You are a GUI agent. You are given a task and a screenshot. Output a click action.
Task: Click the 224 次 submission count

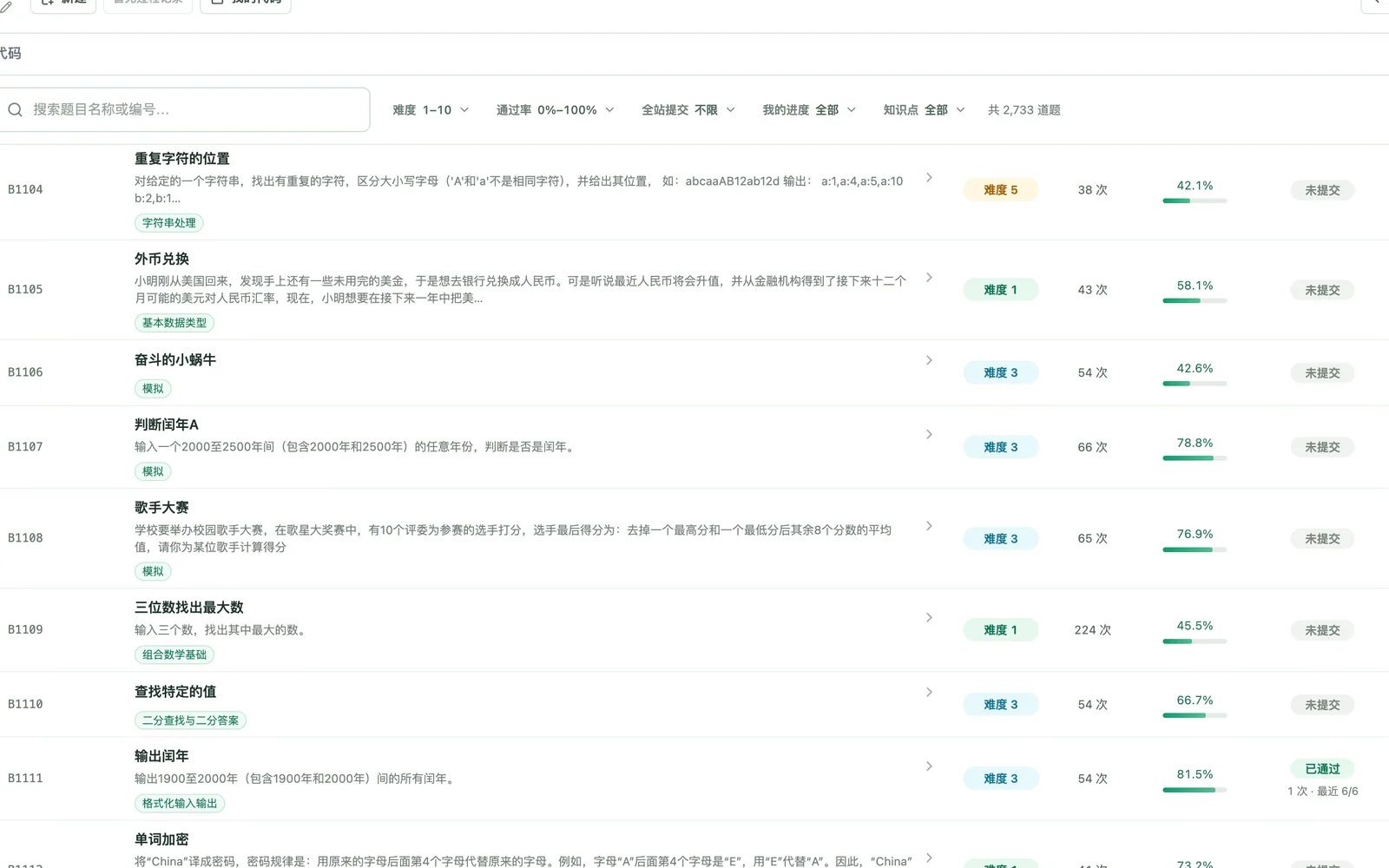click(1092, 630)
